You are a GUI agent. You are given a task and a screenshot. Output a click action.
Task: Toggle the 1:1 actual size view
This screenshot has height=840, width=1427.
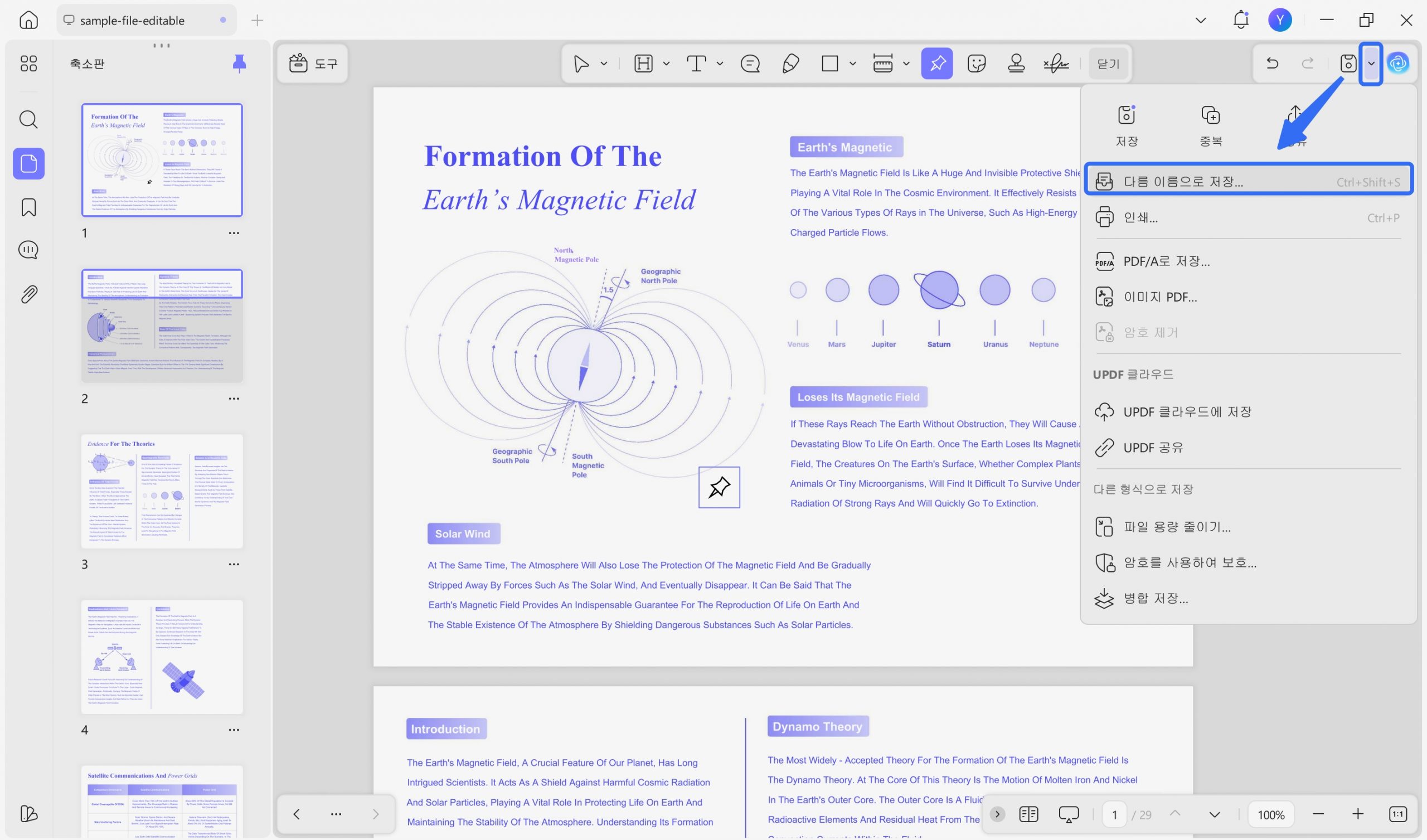tap(1397, 814)
